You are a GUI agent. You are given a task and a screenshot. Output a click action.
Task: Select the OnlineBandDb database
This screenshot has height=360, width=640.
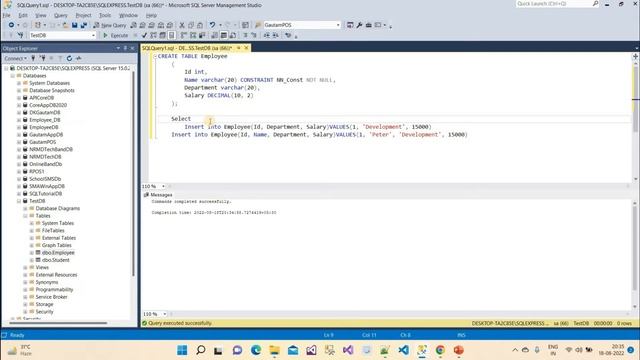(x=45, y=164)
